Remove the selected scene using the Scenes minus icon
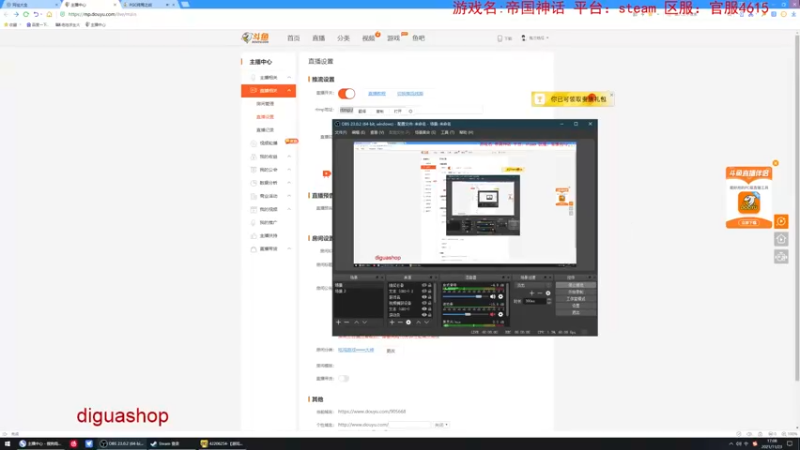800x450 pixels. point(346,322)
